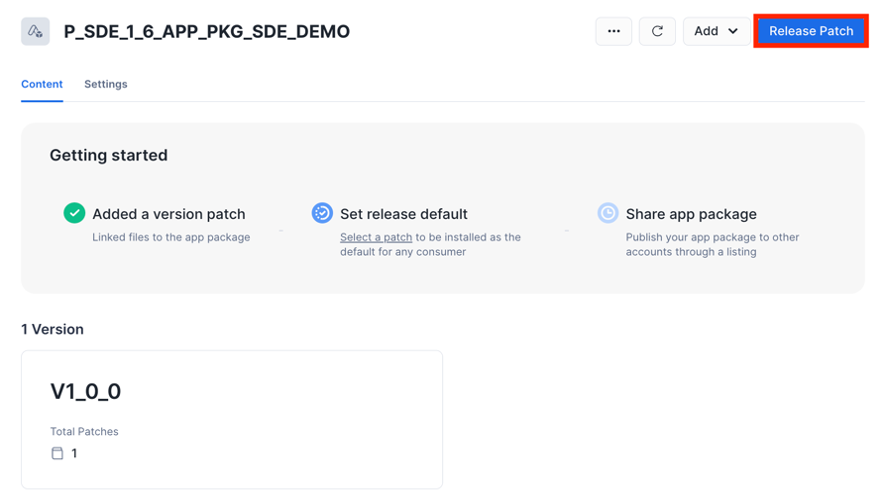This screenshot has width=884, height=504.
Task: Click the Total Patches label
Action: click(x=84, y=431)
